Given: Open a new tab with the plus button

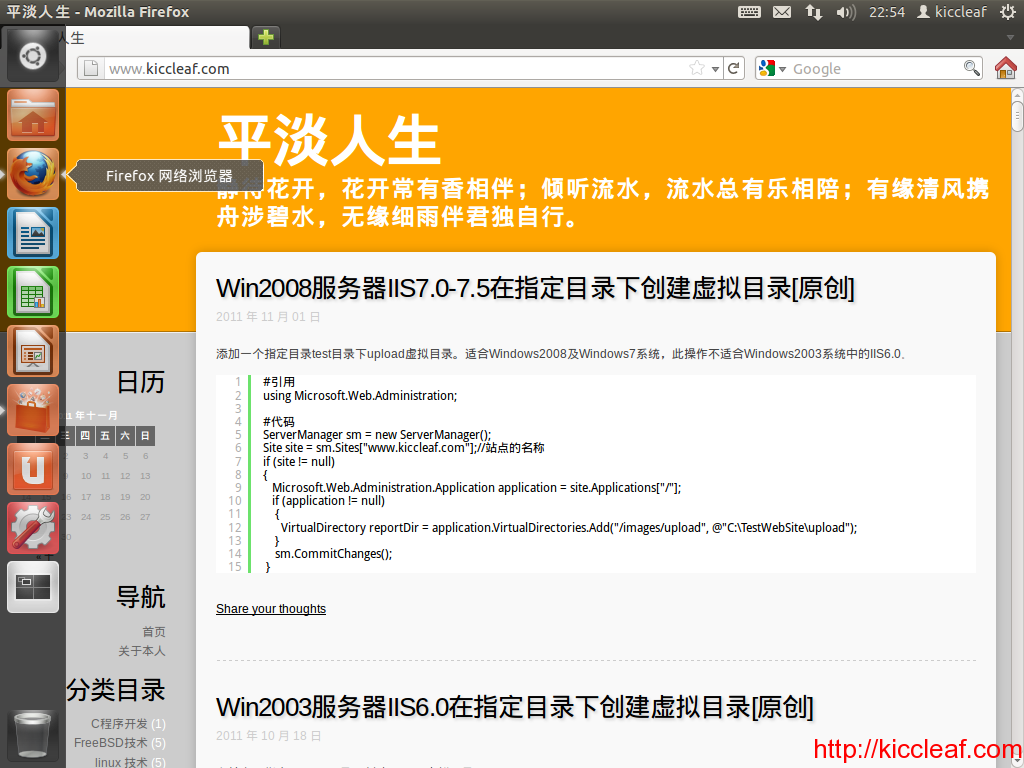Looking at the screenshot, I should 266,37.
